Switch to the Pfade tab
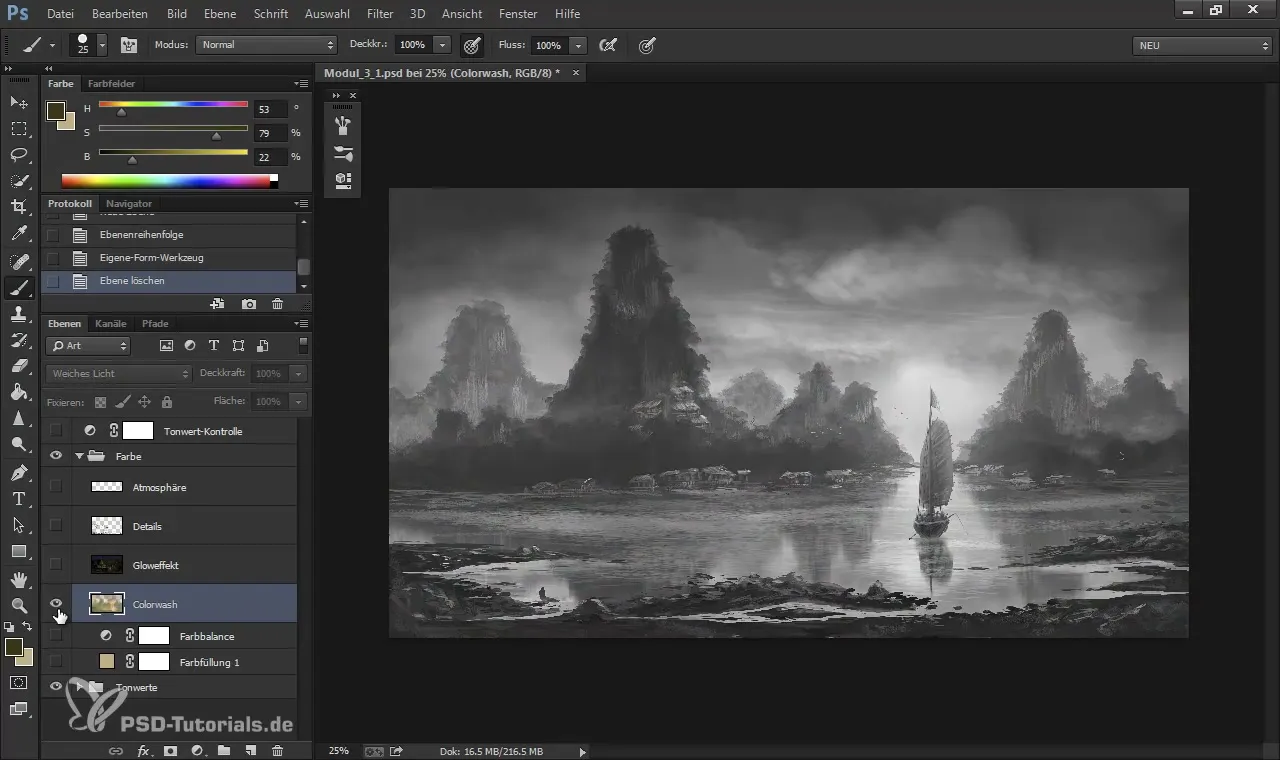This screenshot has width=1280, height=760. (155, 324)
